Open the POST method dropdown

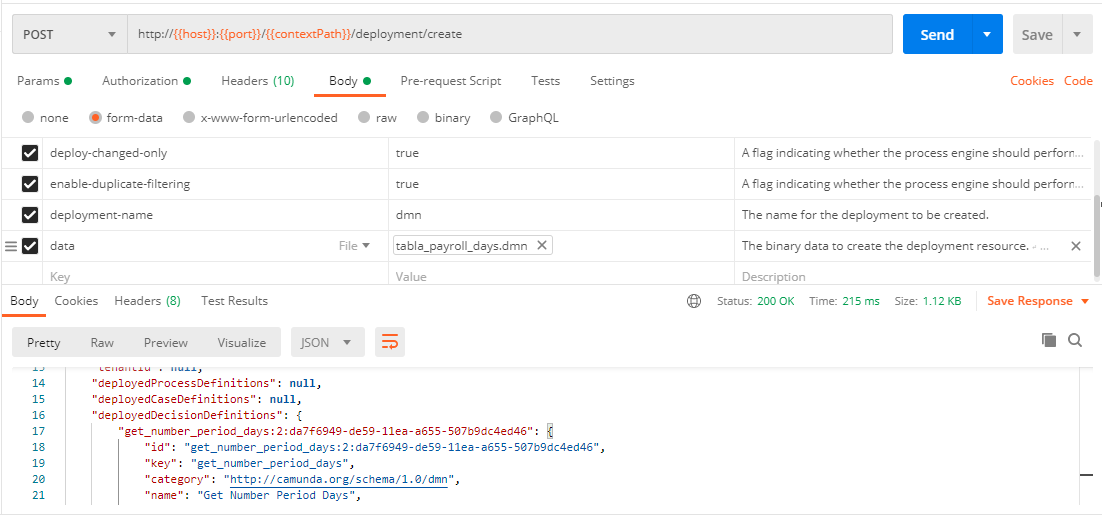point(70,34)
